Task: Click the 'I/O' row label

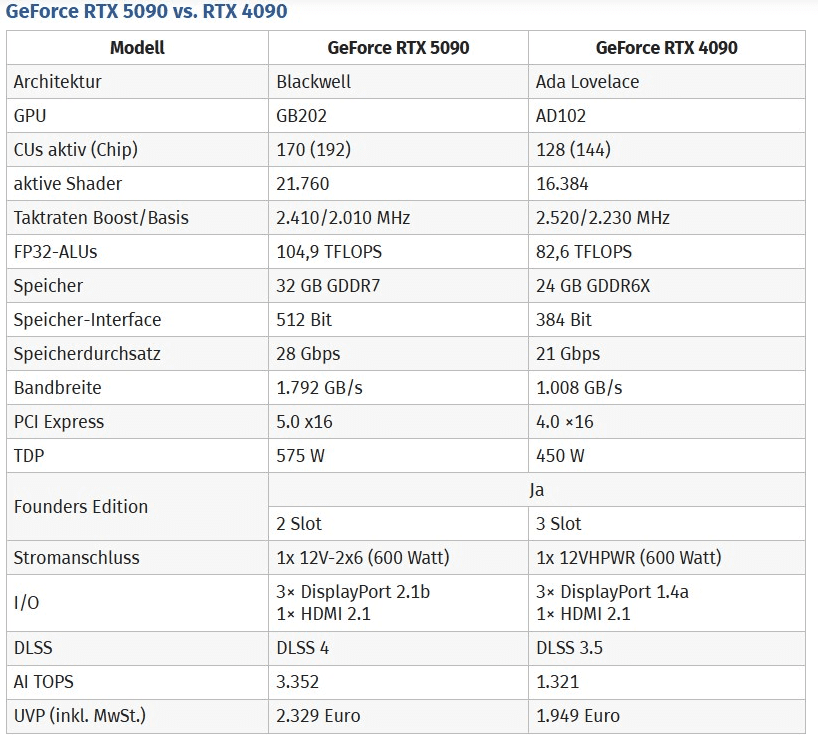Action: 26,602
